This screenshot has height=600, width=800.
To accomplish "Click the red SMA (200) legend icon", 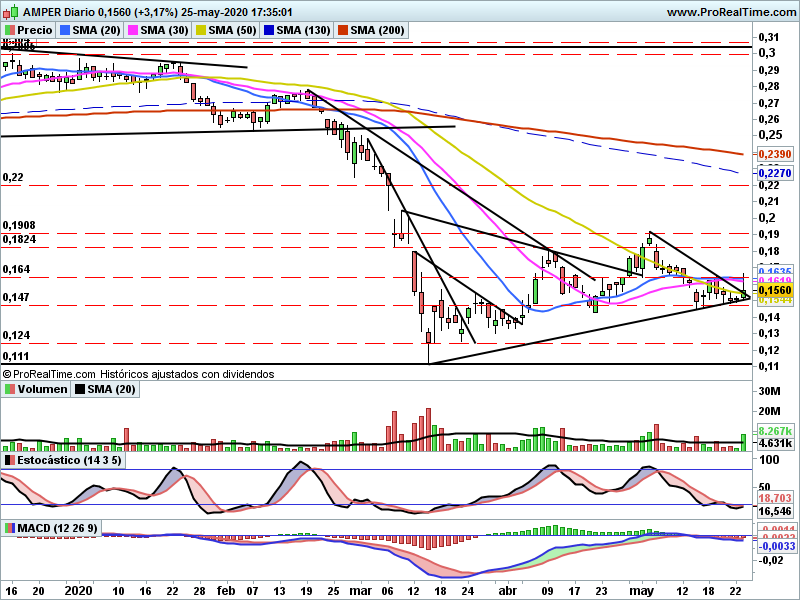I will point(342,31).
